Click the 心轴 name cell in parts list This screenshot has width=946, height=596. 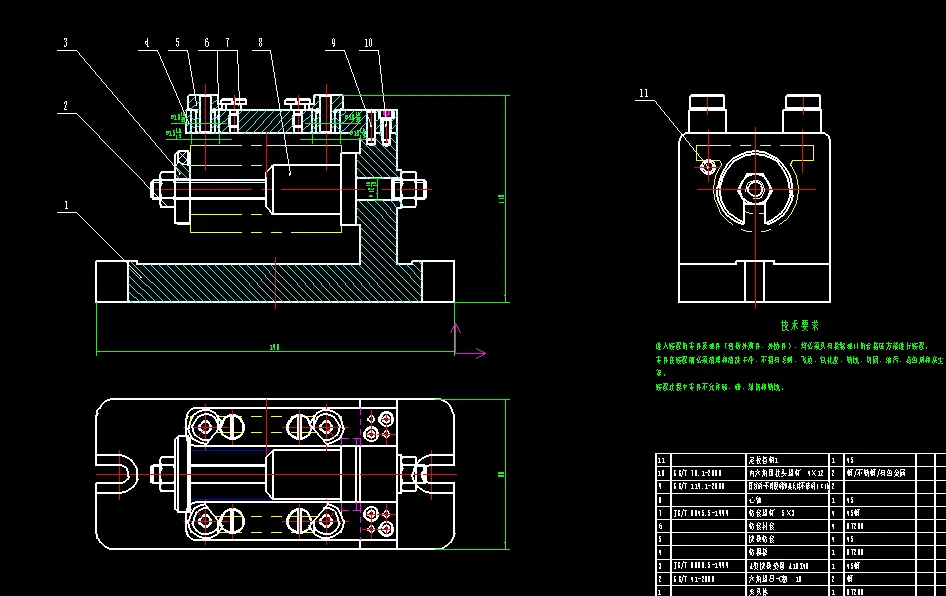(788, 500)
